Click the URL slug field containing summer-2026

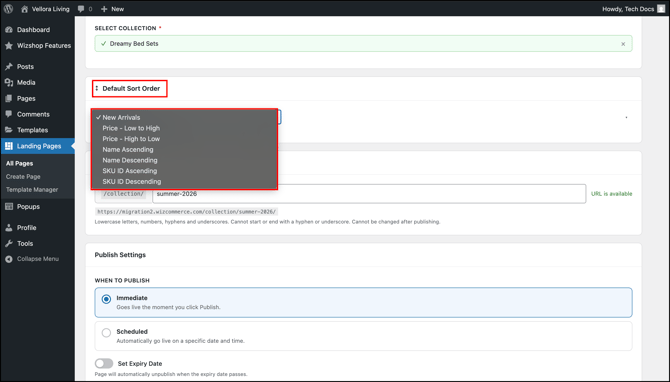tap(369, 194)
